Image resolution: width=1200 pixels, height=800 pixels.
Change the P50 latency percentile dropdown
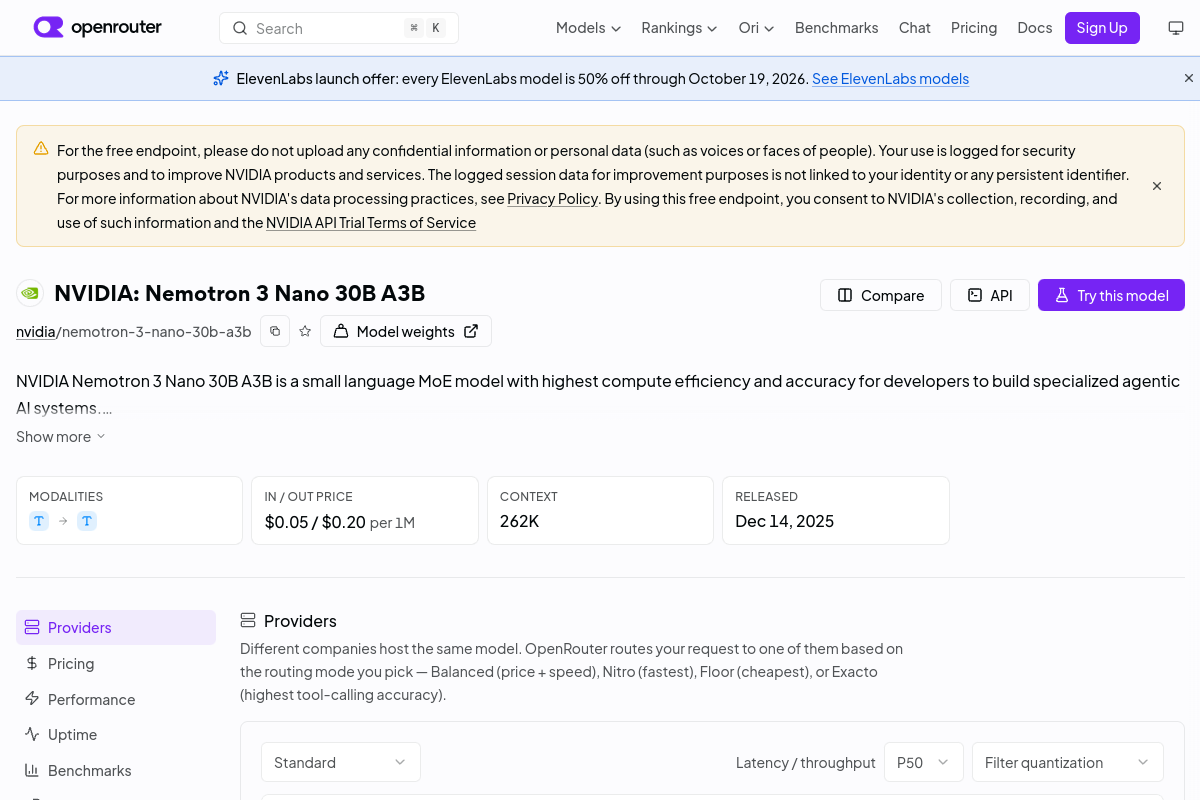[x=924, y=762]
